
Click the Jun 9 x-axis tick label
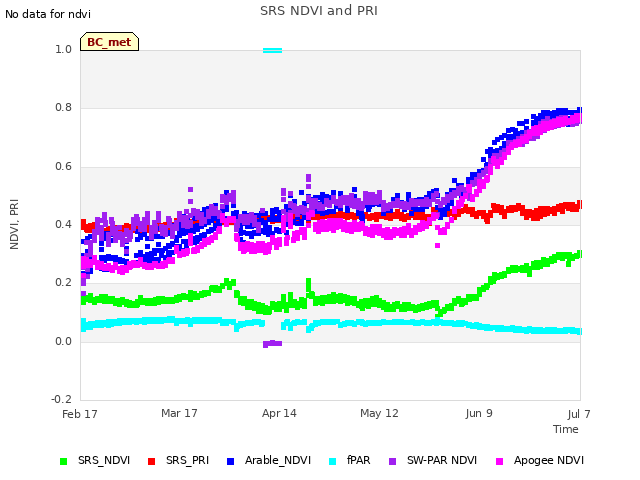(479, 413)
